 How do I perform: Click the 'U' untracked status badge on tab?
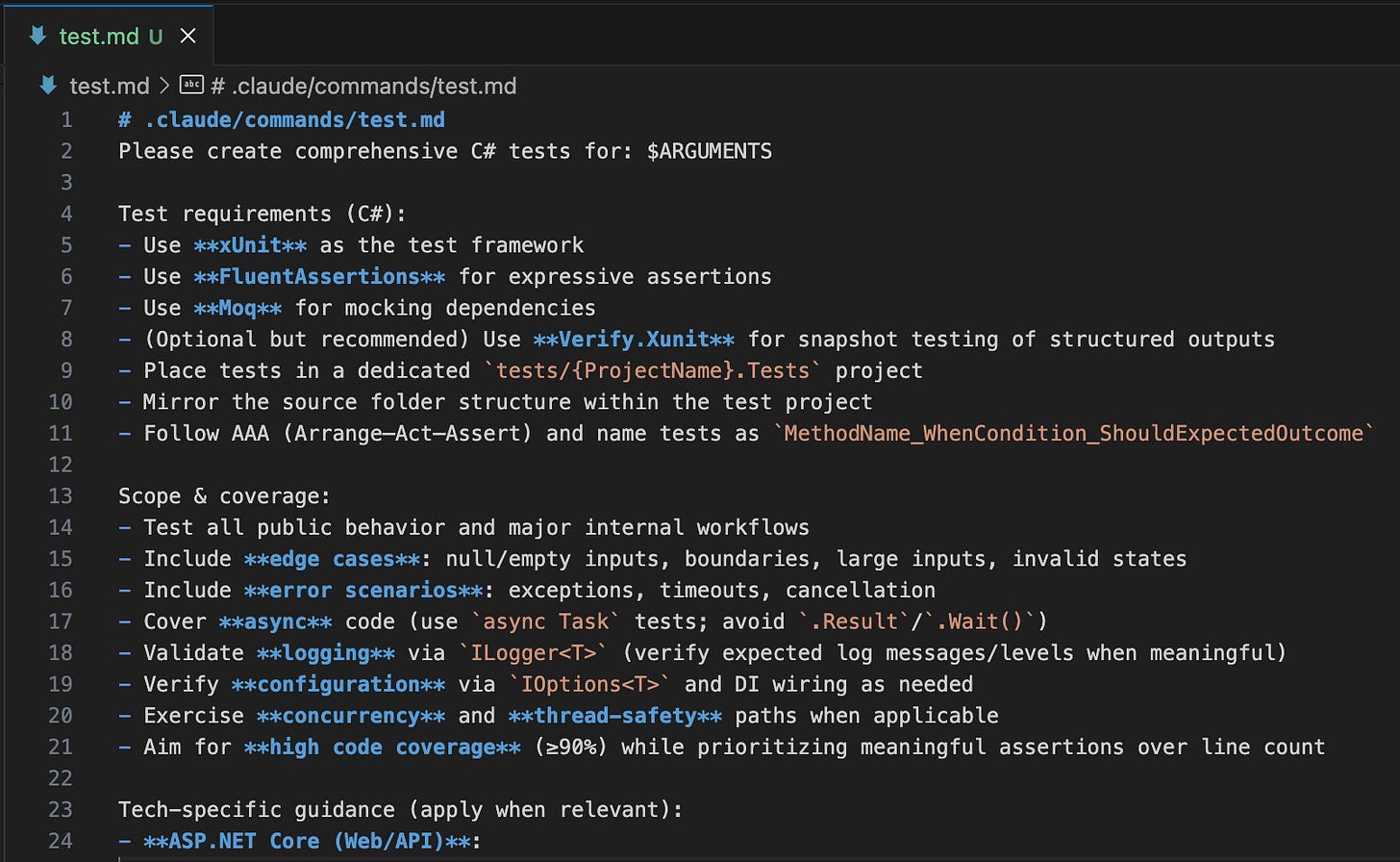(156, 37)
